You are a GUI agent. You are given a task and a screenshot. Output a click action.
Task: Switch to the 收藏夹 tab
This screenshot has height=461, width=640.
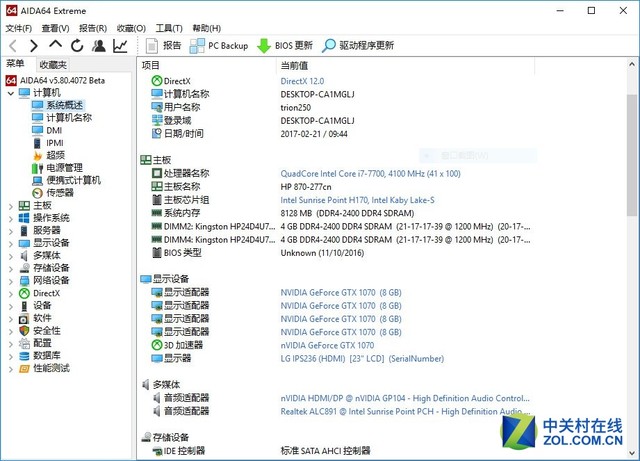[53, 65]
